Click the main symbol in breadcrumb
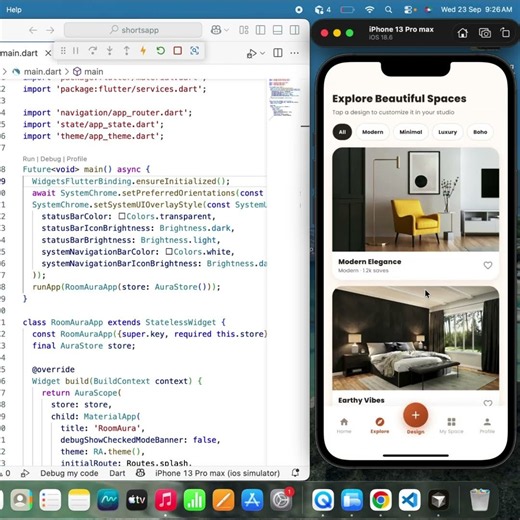This screenshot has width=520, height=520. click(94, 72)
